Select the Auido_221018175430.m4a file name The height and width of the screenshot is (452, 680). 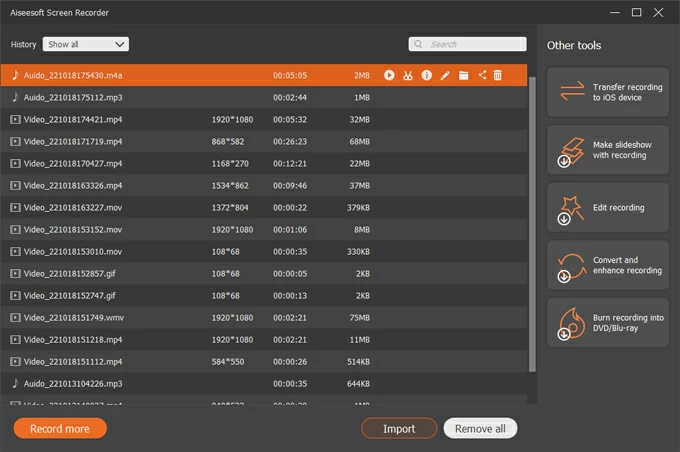point(73,75)
